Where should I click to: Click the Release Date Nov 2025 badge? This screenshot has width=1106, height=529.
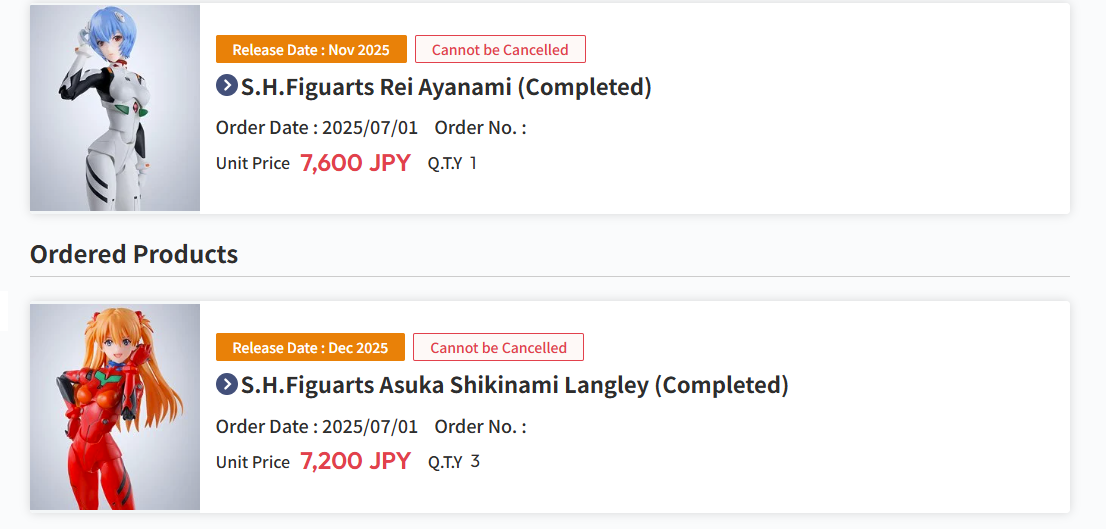point(311,49)
